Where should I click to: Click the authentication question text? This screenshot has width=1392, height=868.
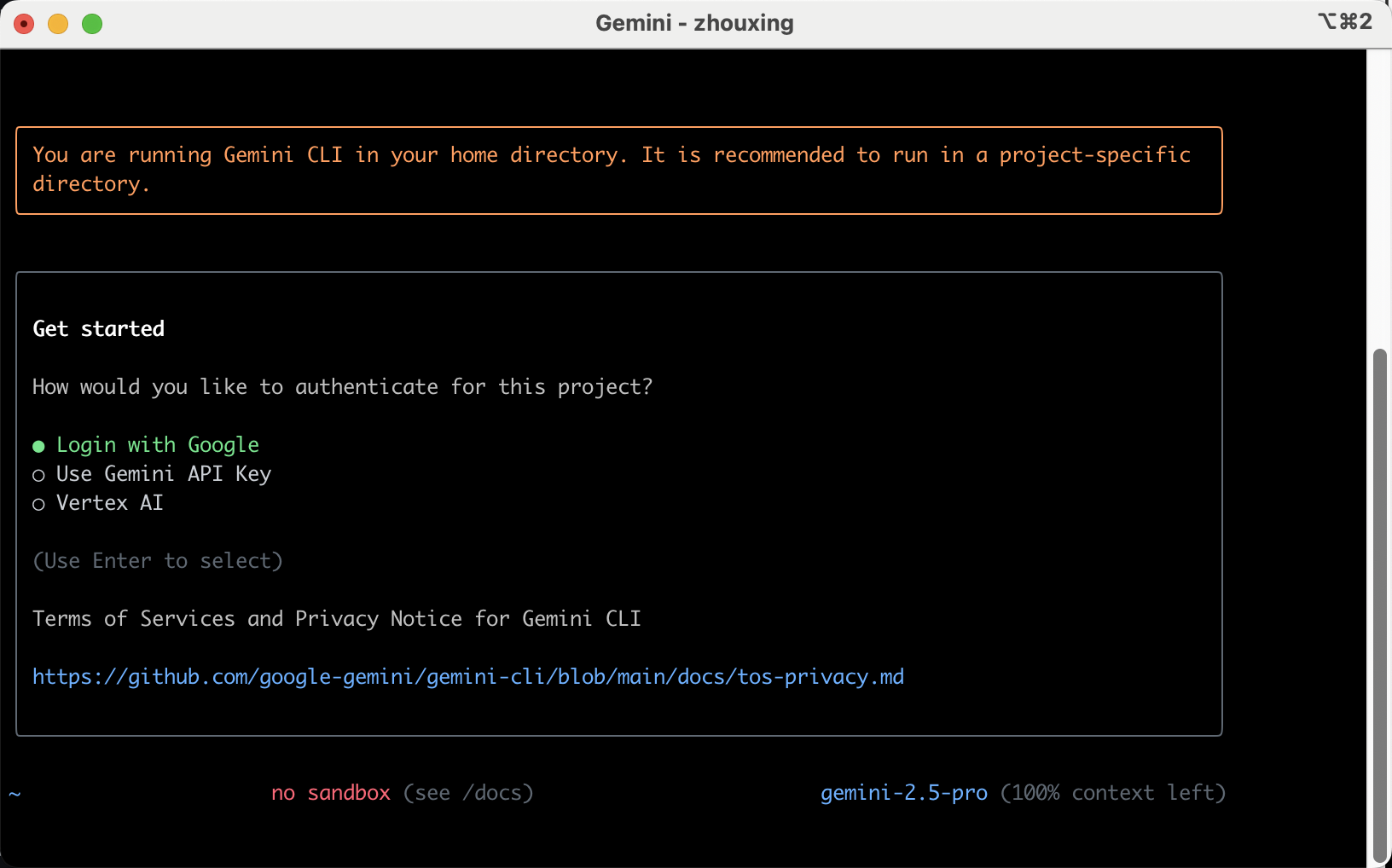pyautogui.click(x=342, y=387)
